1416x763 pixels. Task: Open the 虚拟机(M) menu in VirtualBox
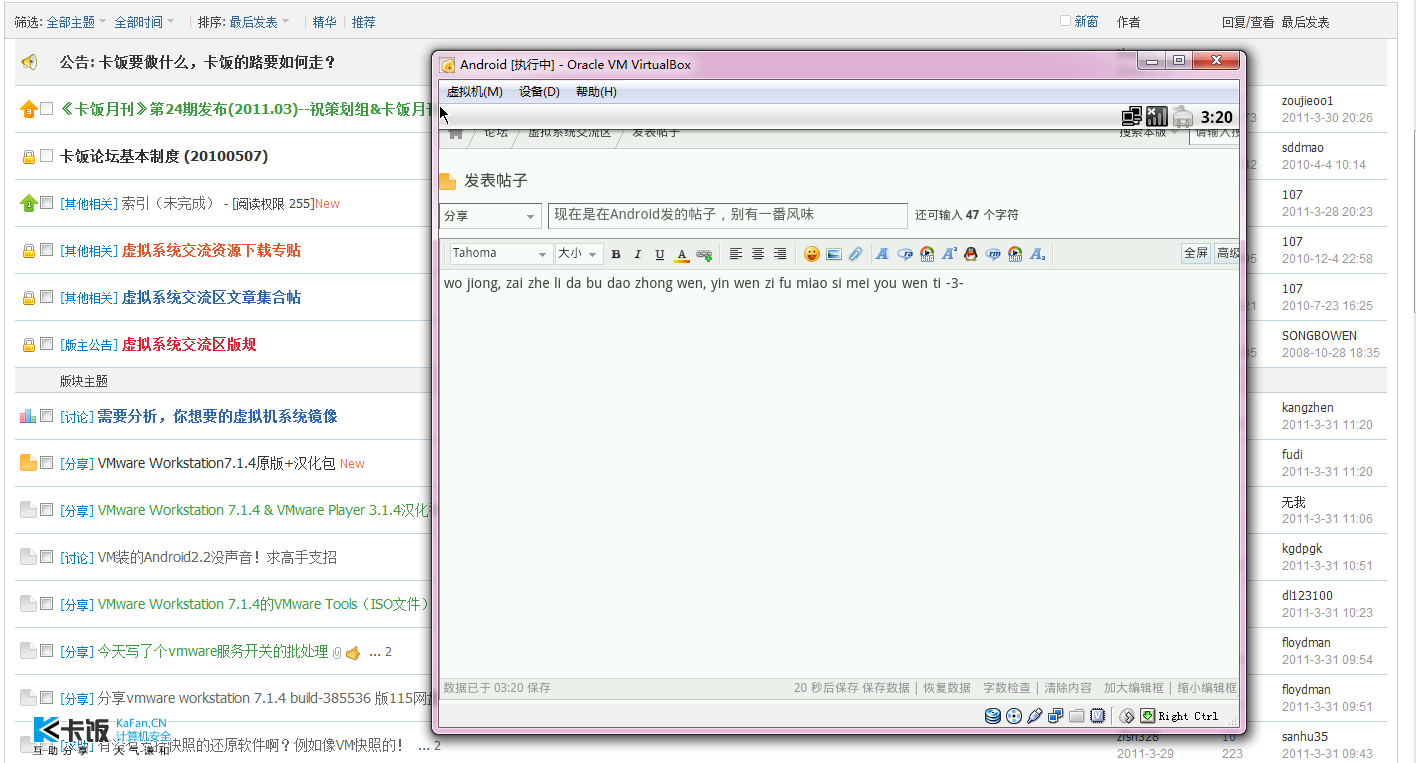tap(475, 92)
